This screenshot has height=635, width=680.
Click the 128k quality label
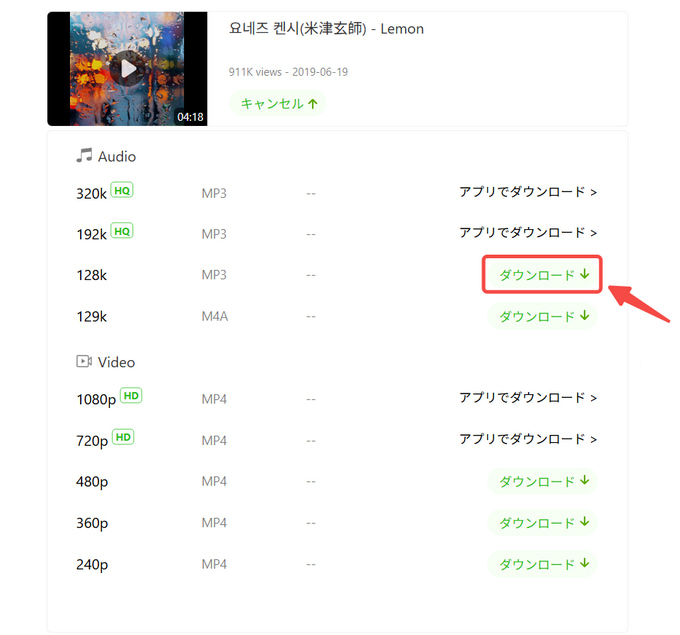pyautogui.click(x=92, y=275)
